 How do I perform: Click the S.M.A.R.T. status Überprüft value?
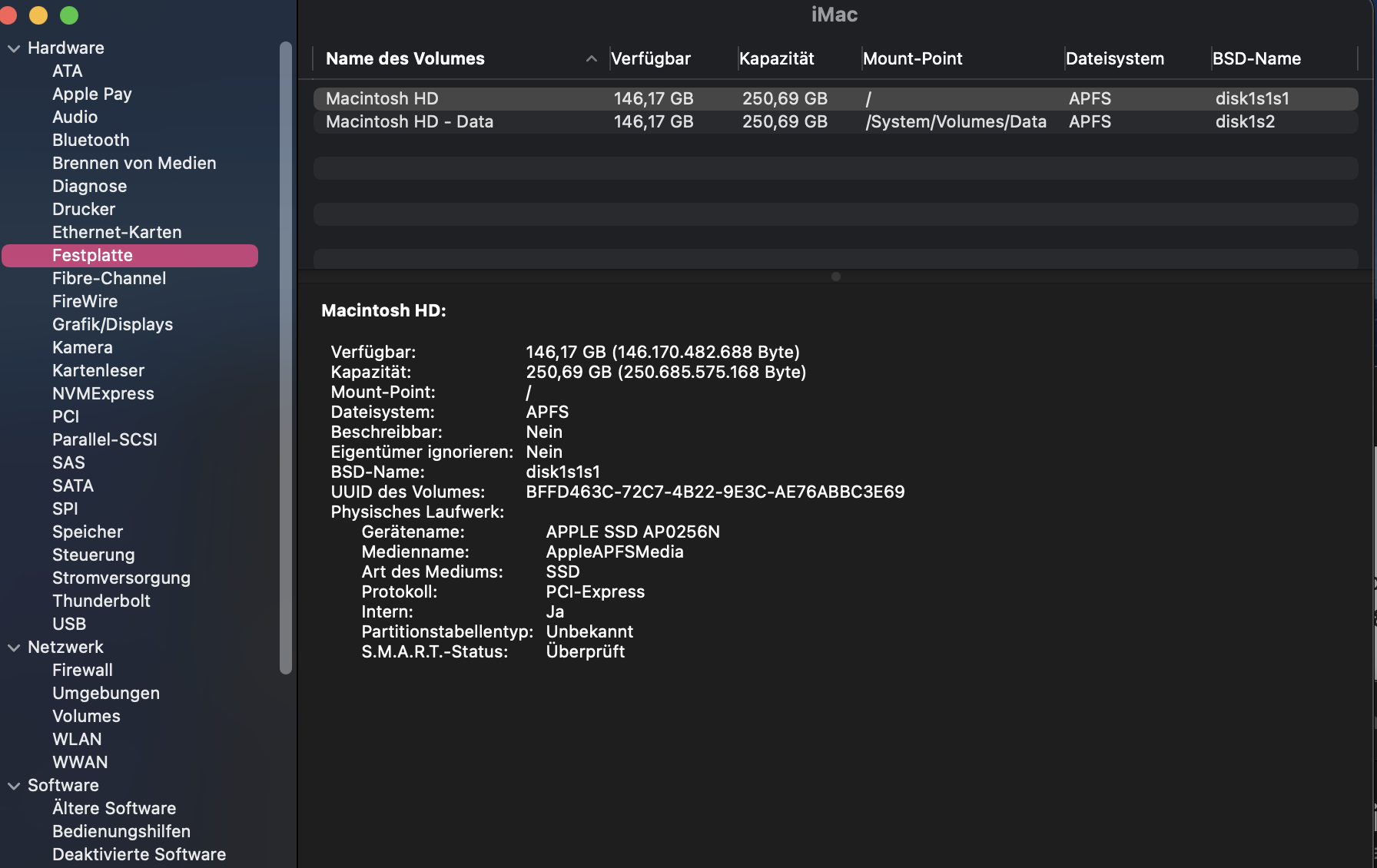[586, 651]
